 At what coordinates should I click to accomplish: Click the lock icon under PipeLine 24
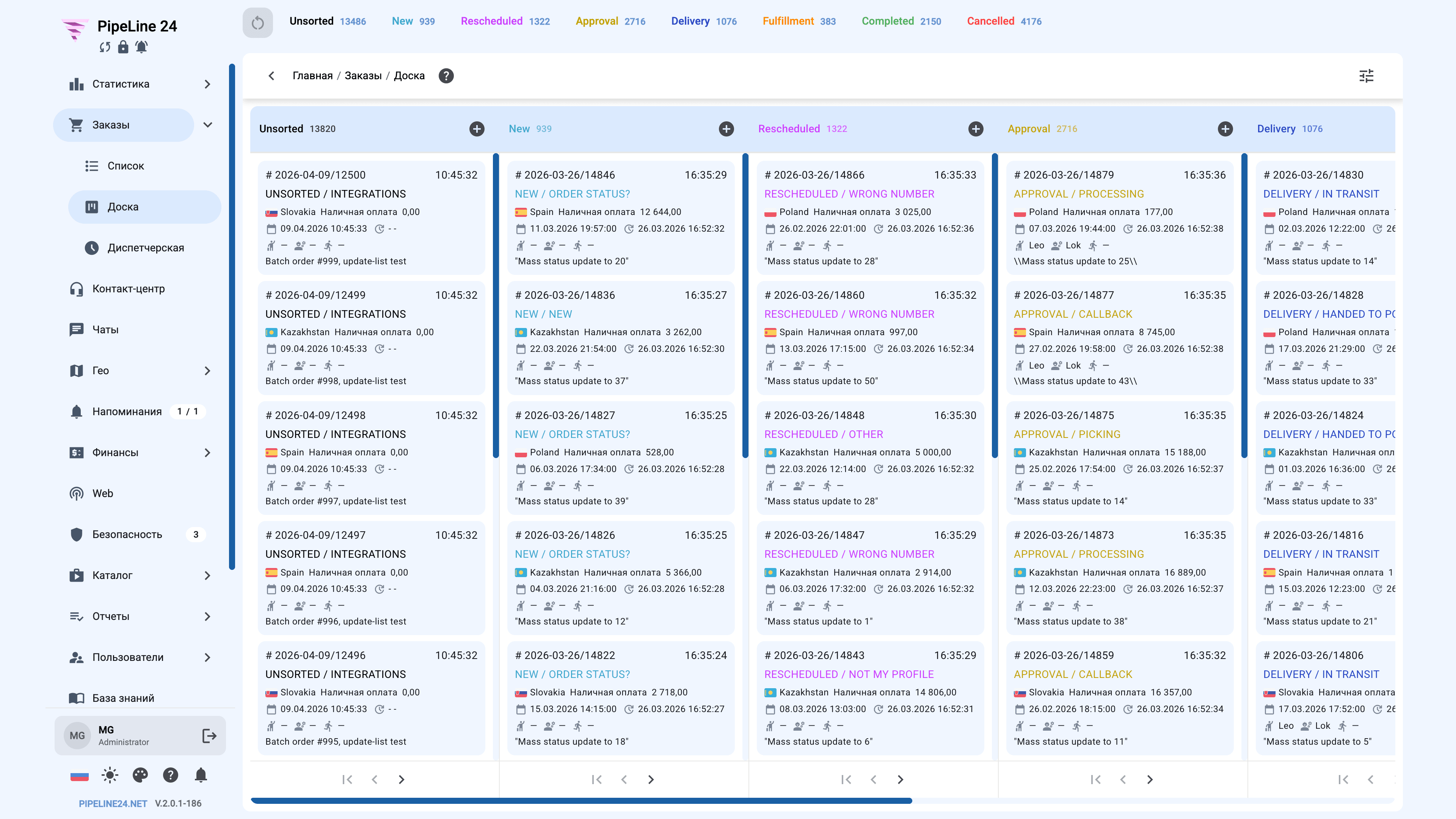click(122, 47)
